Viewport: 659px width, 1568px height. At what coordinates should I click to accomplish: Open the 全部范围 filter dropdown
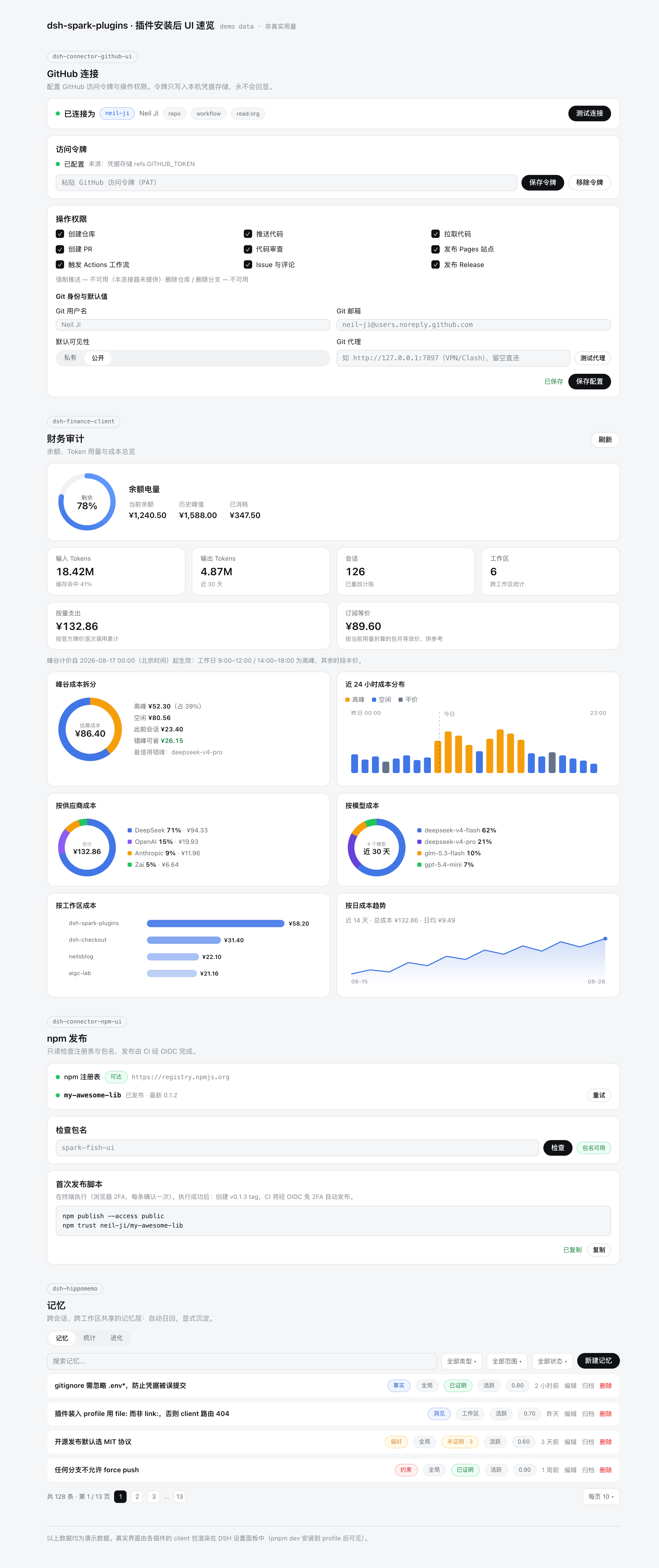click(507, 1361)
